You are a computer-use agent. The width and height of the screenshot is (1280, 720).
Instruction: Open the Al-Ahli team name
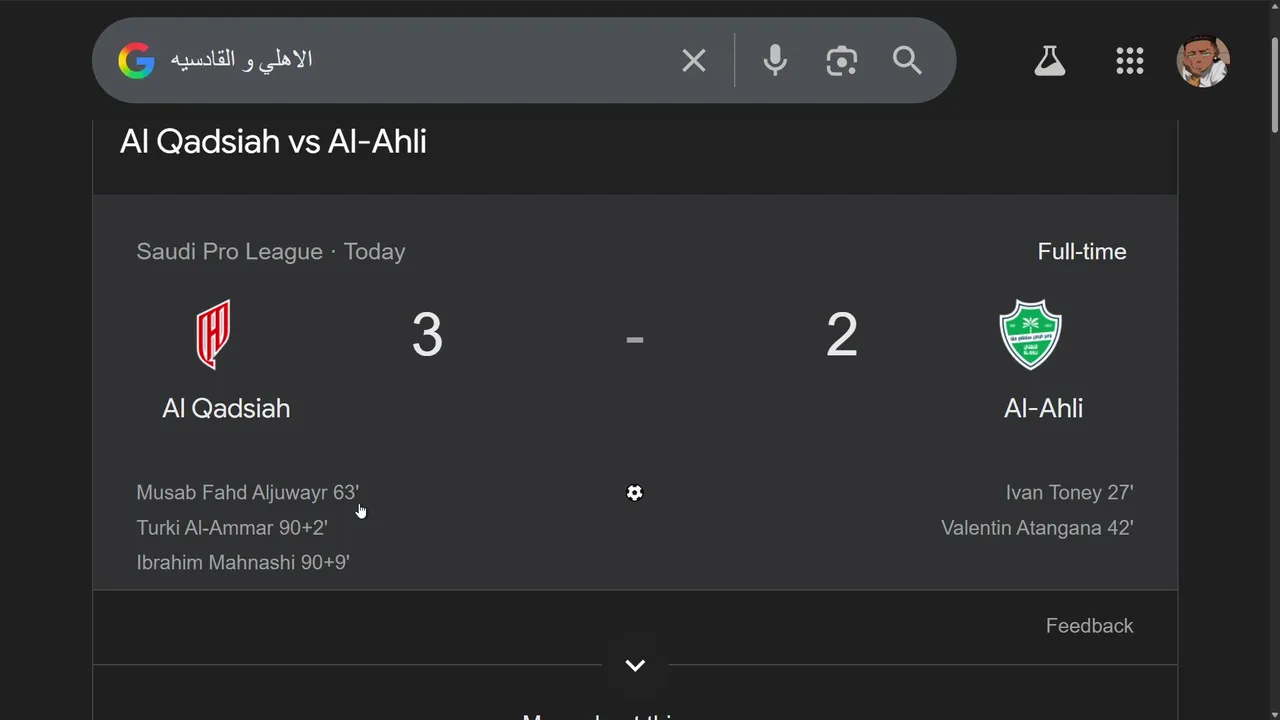click(x=1043, y=408)
